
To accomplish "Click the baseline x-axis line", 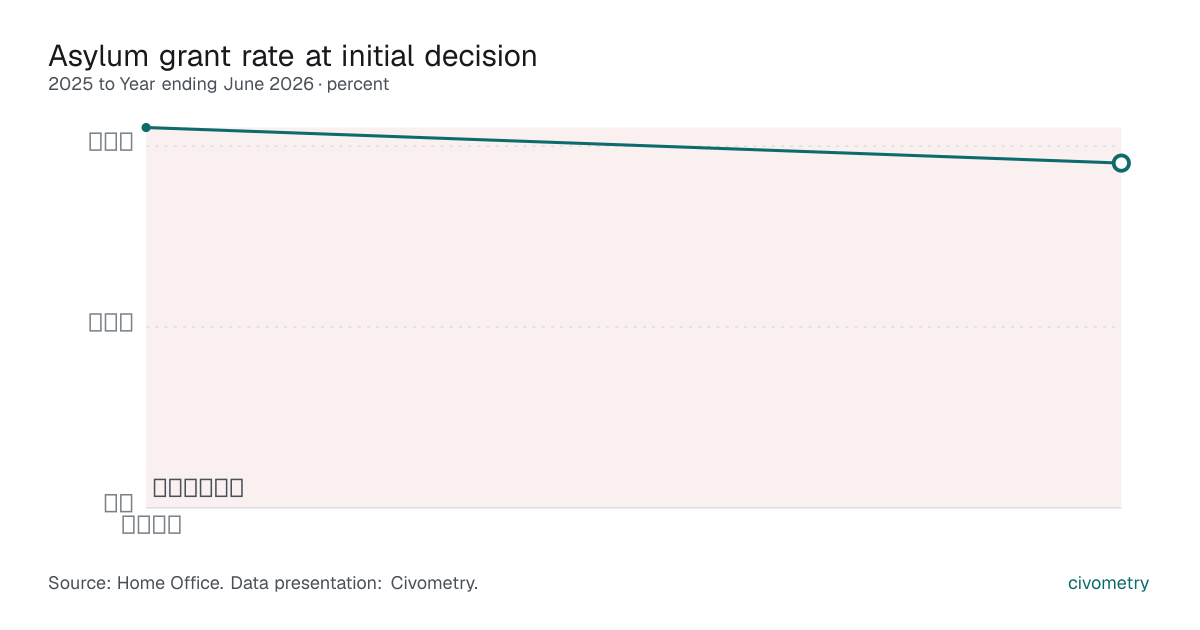I will coord(633,507).
